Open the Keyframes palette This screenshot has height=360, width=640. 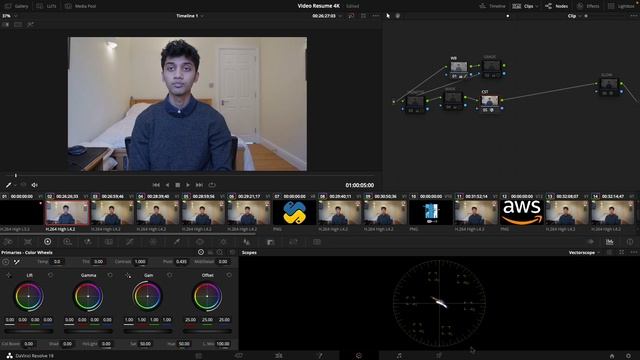click(590, 242)
